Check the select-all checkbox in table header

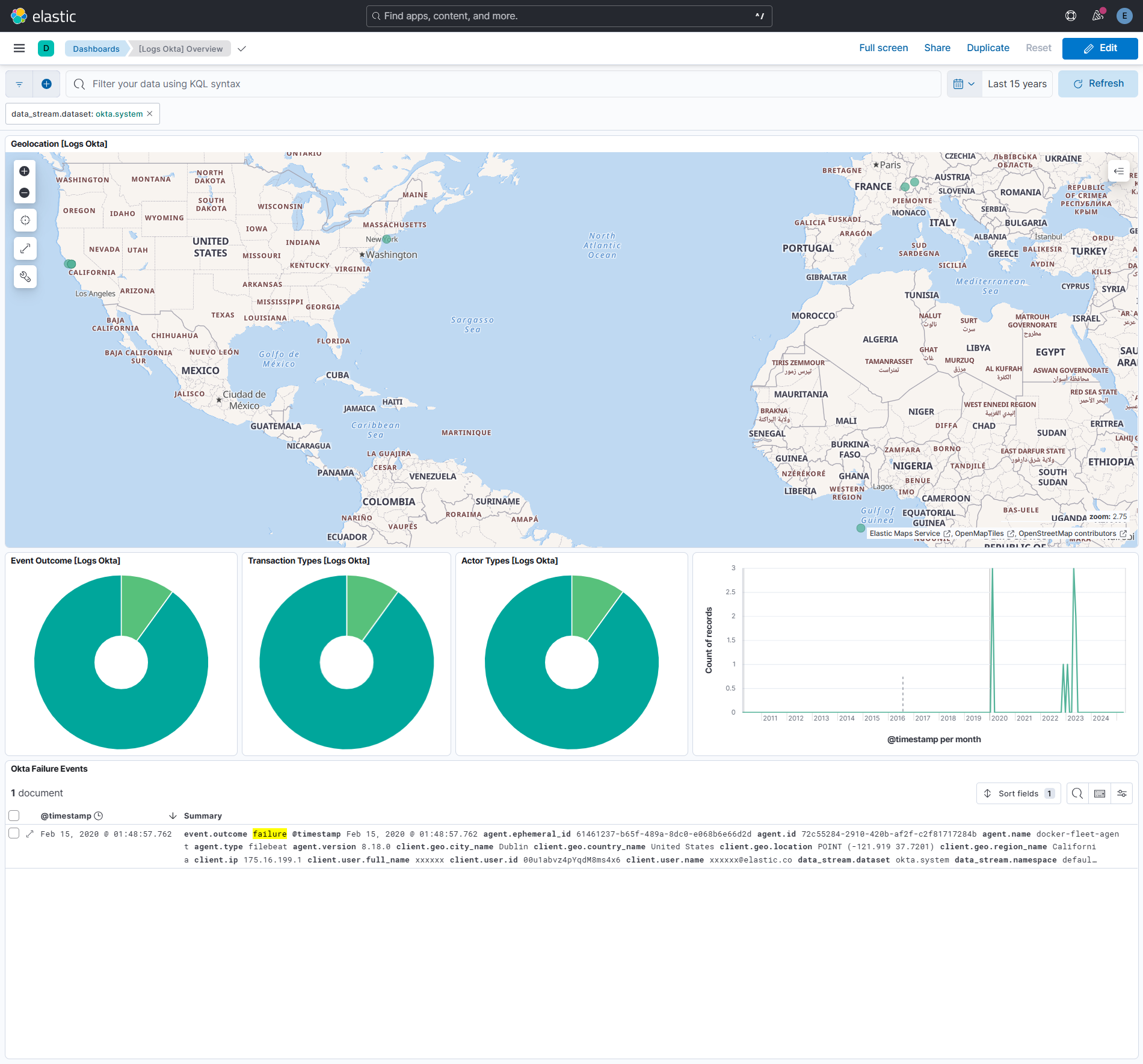[x=14, y=816]
